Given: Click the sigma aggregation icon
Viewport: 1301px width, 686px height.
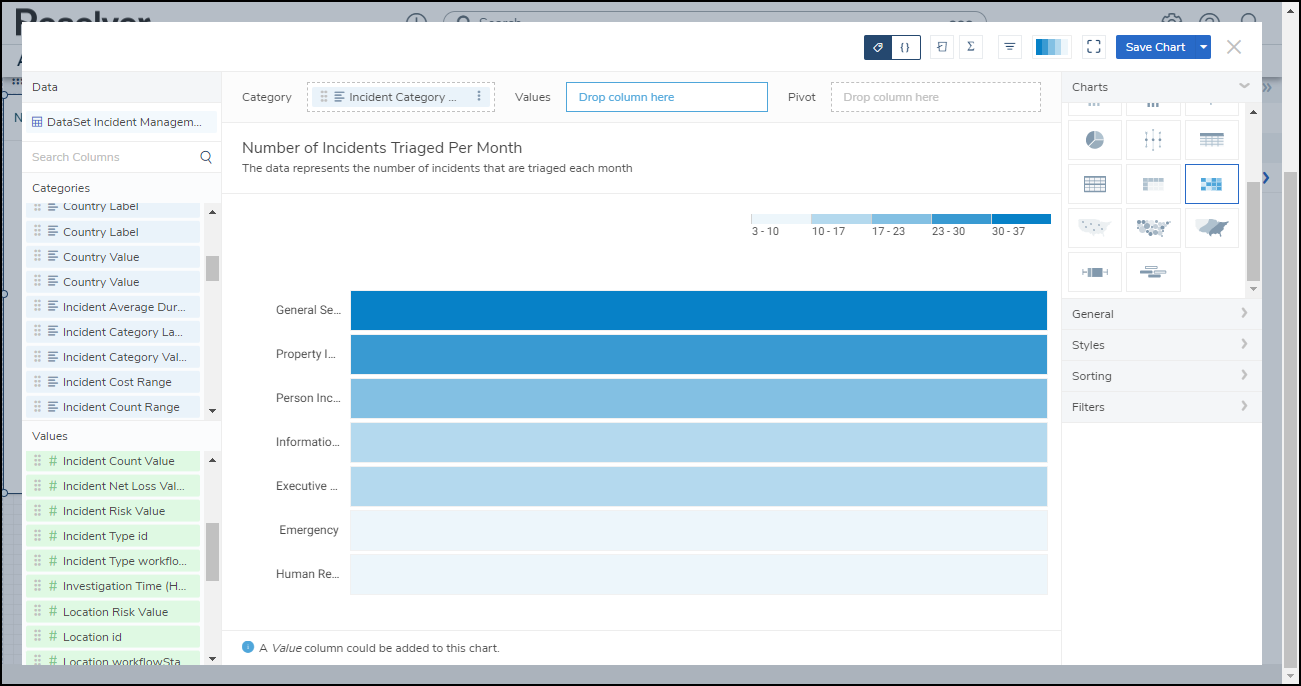Looking at the screenshot, I should 970,47.
